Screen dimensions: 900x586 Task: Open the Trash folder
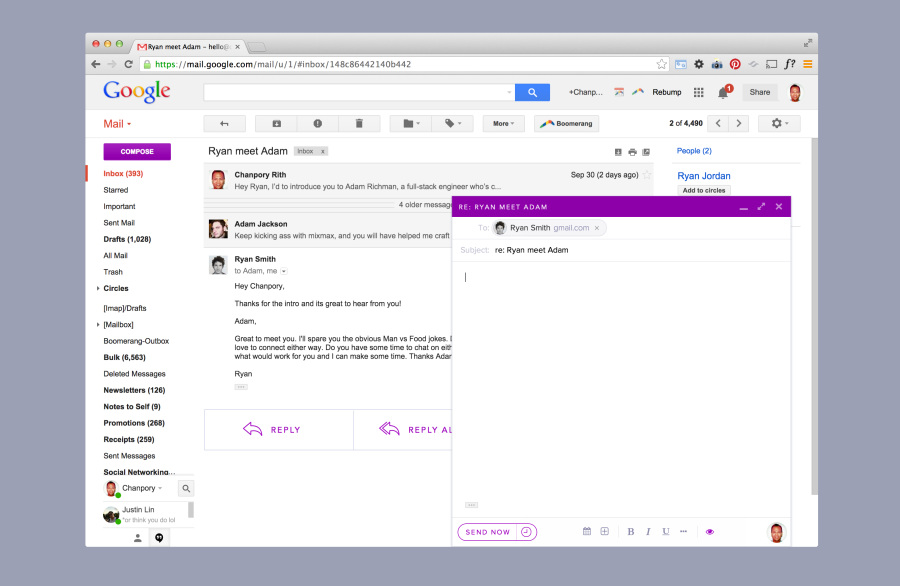(x=113, y=272)
